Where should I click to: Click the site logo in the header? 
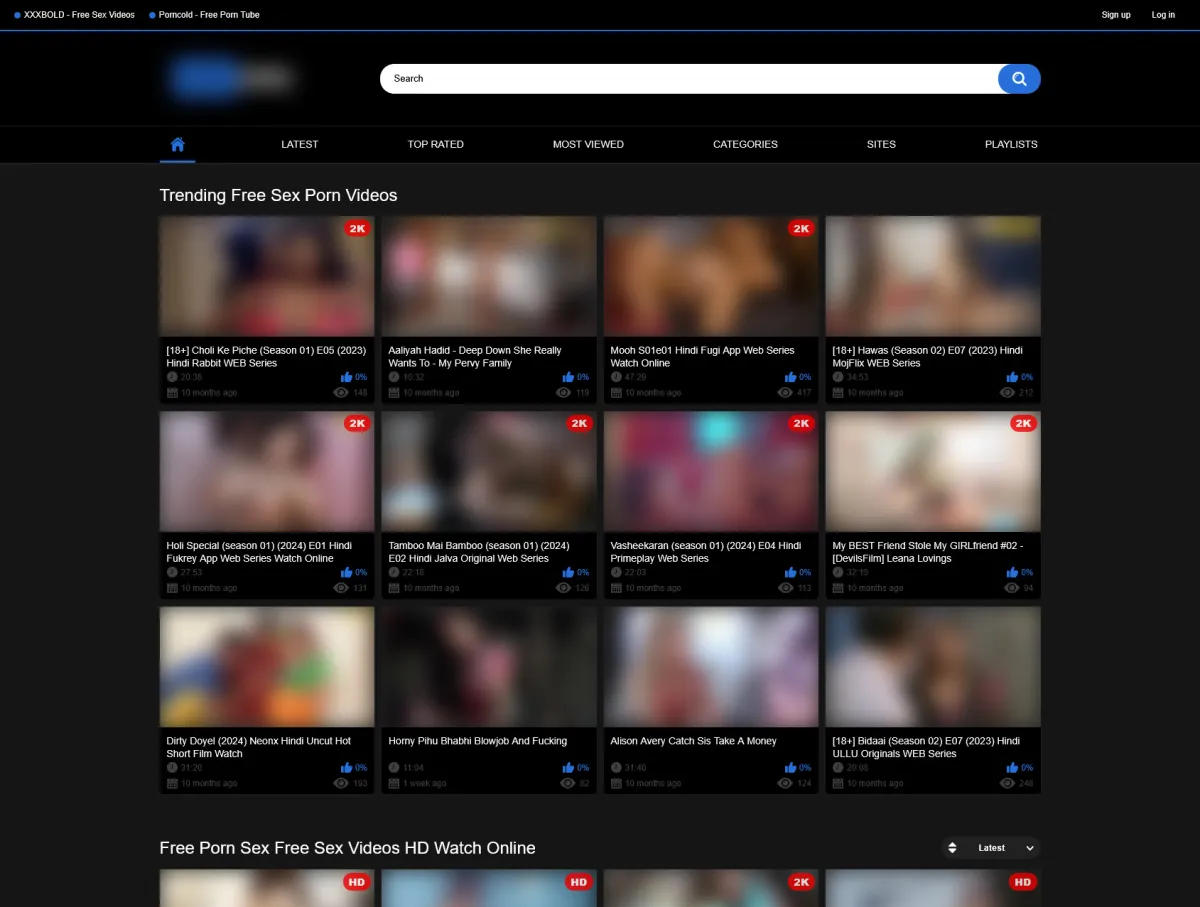[x=230, y=78]
